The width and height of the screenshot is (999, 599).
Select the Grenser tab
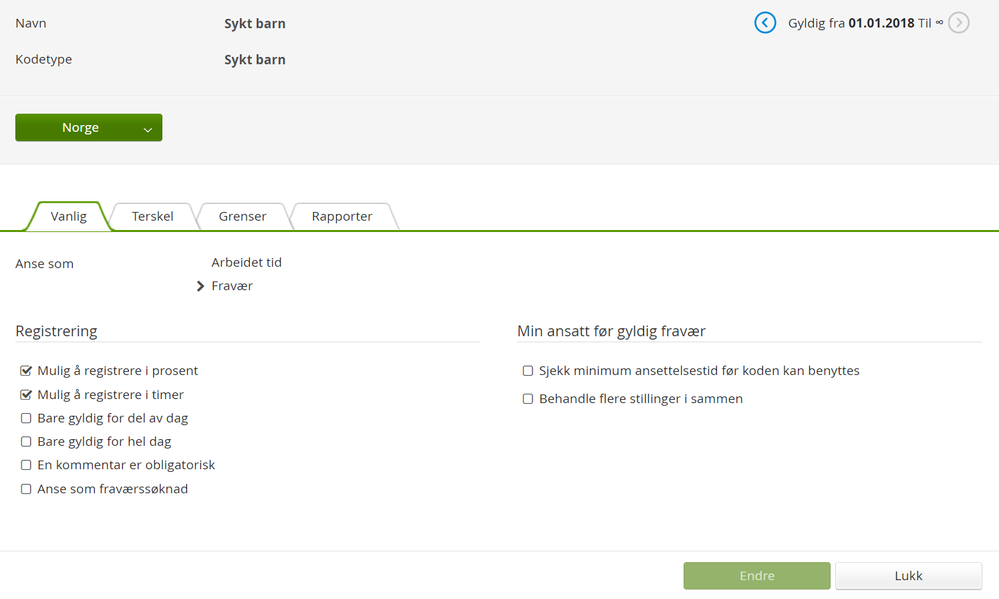(242, 216)
